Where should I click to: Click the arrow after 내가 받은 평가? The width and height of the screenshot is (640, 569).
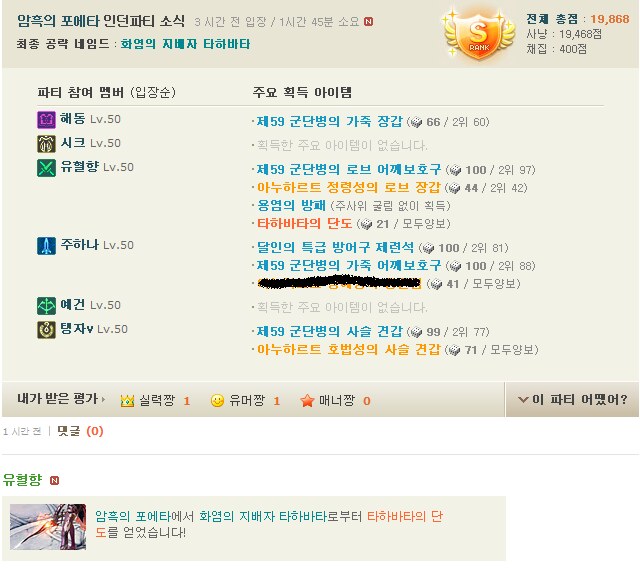point(103,399)
